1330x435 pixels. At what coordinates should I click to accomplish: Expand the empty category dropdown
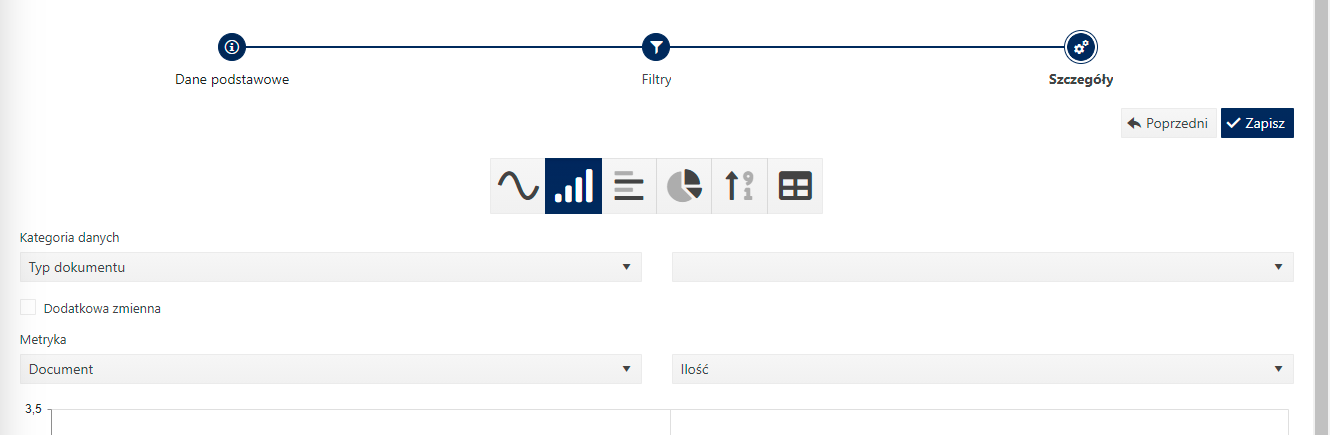click(982, 267)
